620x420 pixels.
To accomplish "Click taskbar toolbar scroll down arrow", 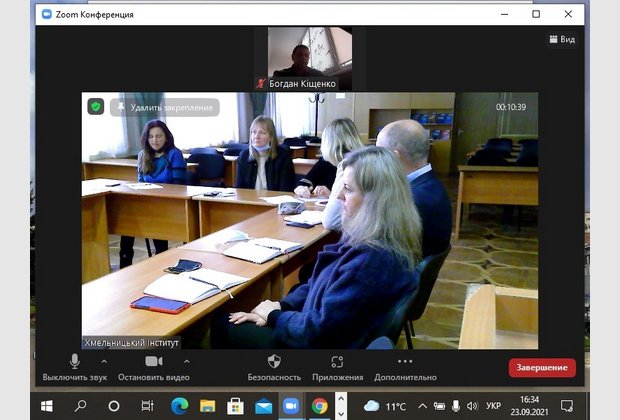I will click(x=341, y=413).
